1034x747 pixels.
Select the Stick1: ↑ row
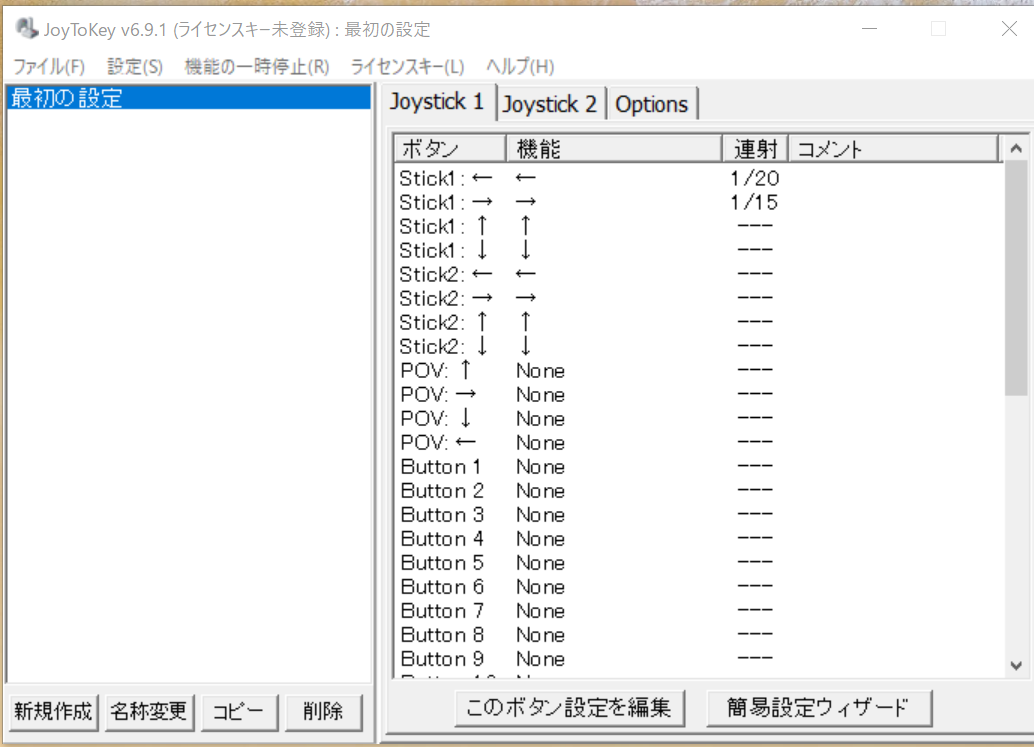(x=699, y=226)
